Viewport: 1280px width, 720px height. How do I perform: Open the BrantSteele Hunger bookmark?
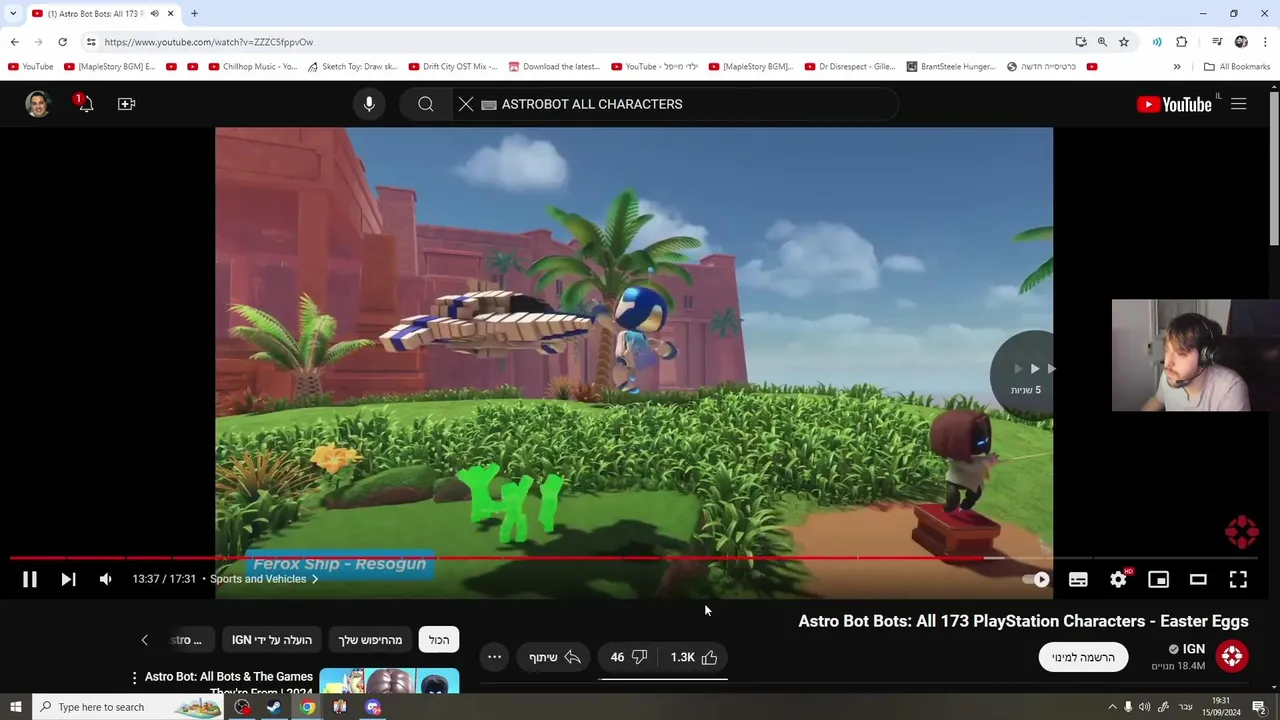tap(951, 67)
